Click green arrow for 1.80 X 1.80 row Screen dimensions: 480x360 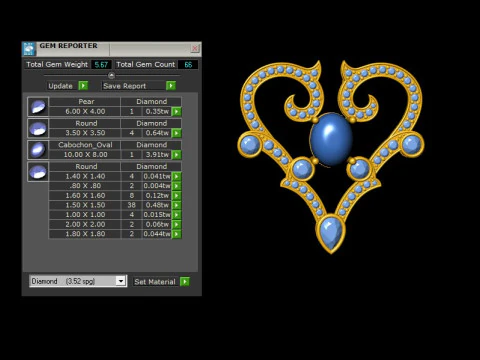(176, 234)
